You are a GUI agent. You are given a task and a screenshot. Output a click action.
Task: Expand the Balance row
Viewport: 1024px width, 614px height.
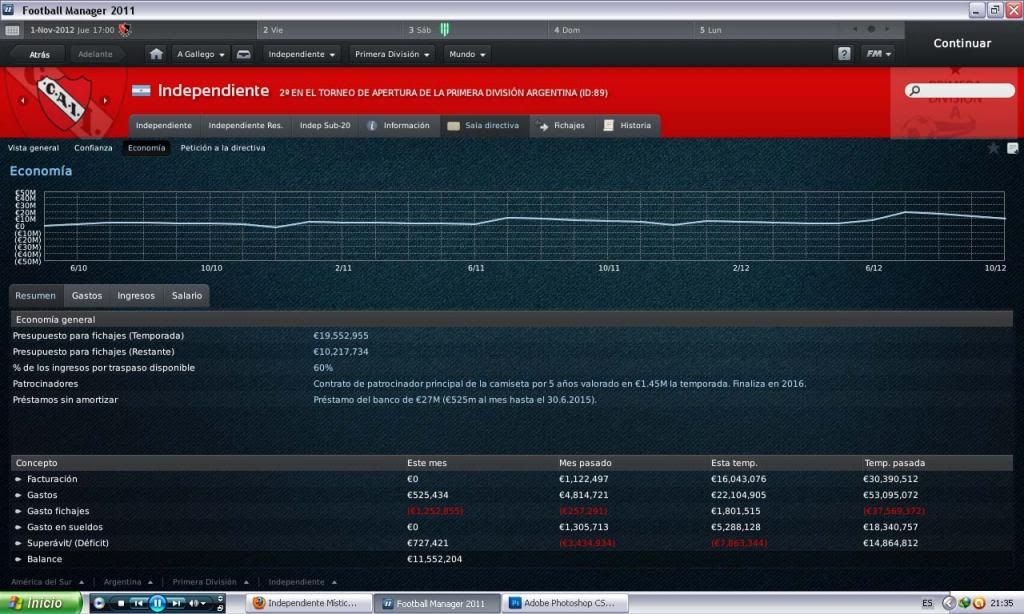pyautogui.click(x=18, y=559)
